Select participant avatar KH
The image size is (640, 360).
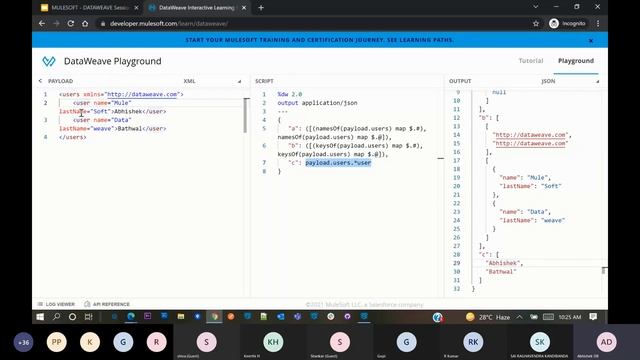point(273,342)
